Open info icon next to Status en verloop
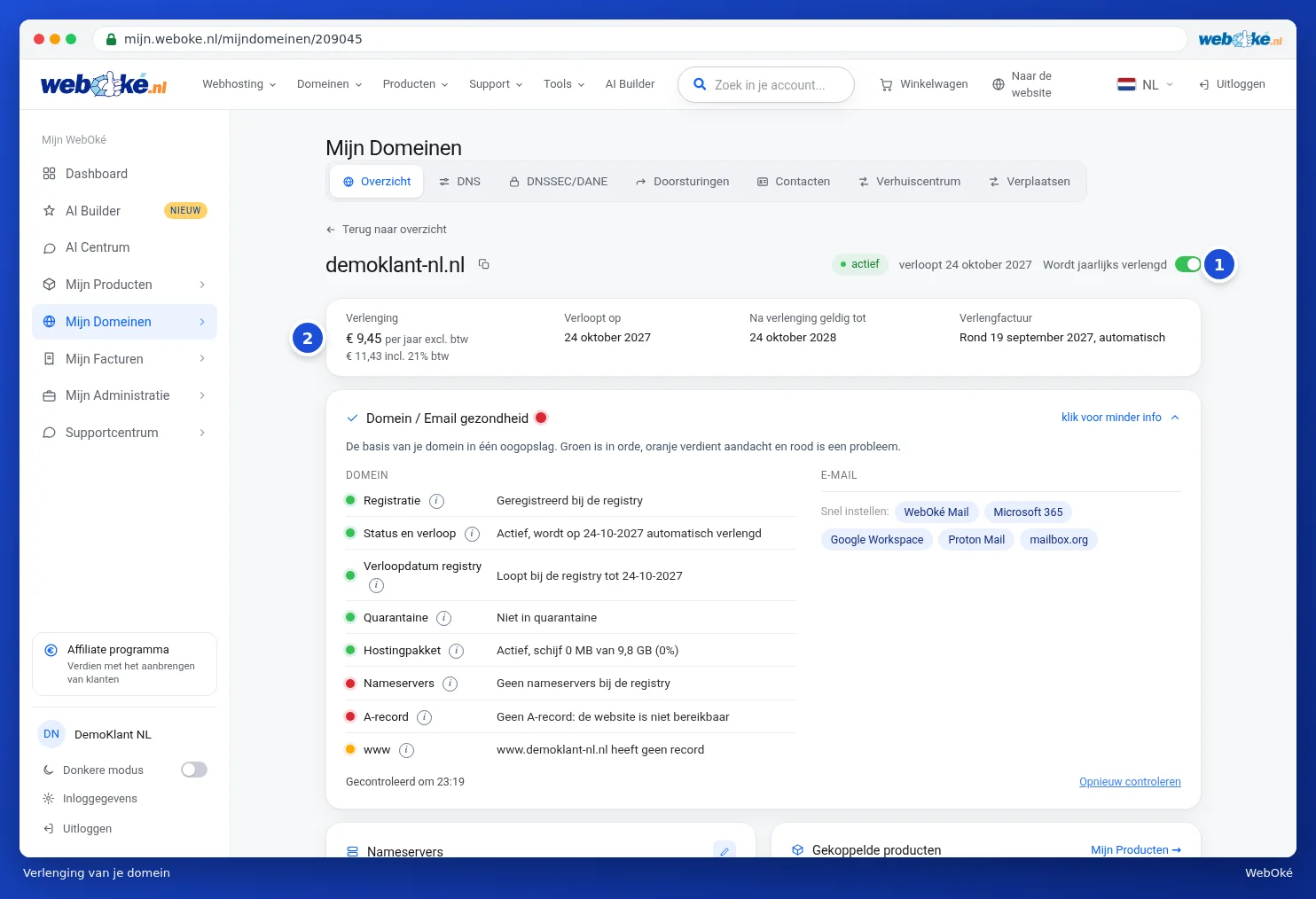 pyautogui.click(x=472, y=534)
